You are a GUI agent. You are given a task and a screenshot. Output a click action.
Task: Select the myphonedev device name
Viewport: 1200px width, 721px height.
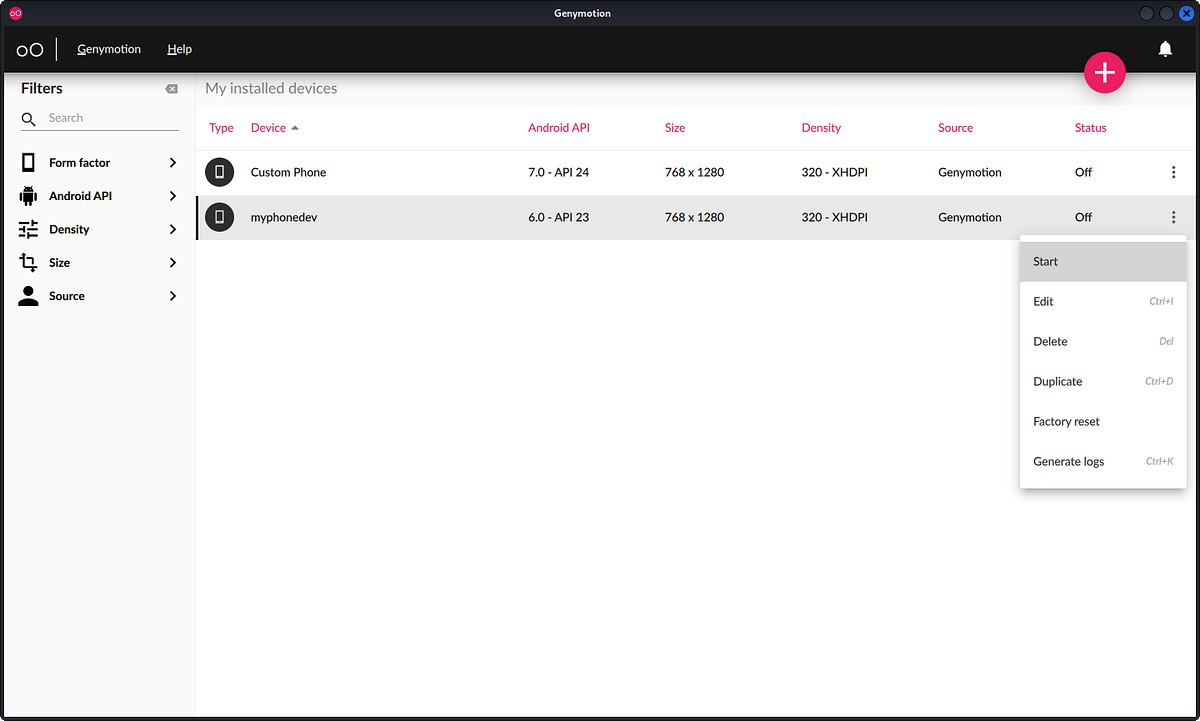click(x=284, y=217)
